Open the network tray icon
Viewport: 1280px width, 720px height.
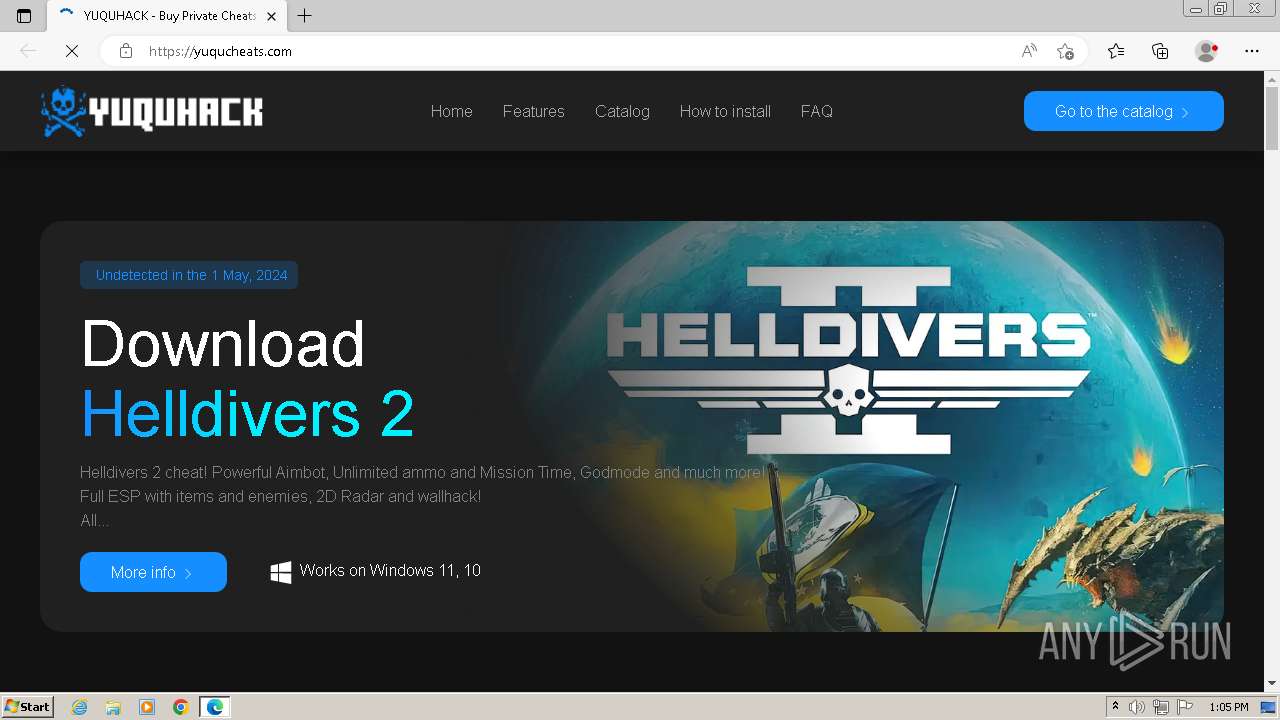click(x=1161, y=707)
